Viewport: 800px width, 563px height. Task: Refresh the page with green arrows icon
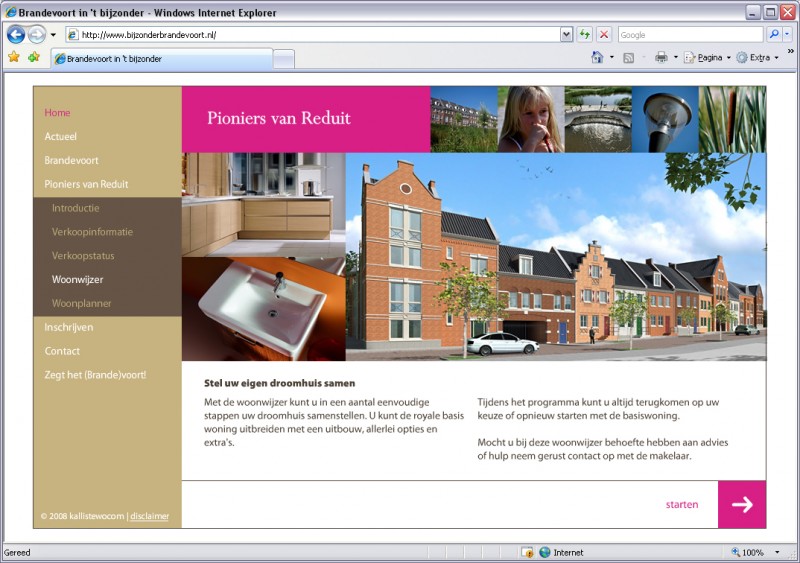585,35
